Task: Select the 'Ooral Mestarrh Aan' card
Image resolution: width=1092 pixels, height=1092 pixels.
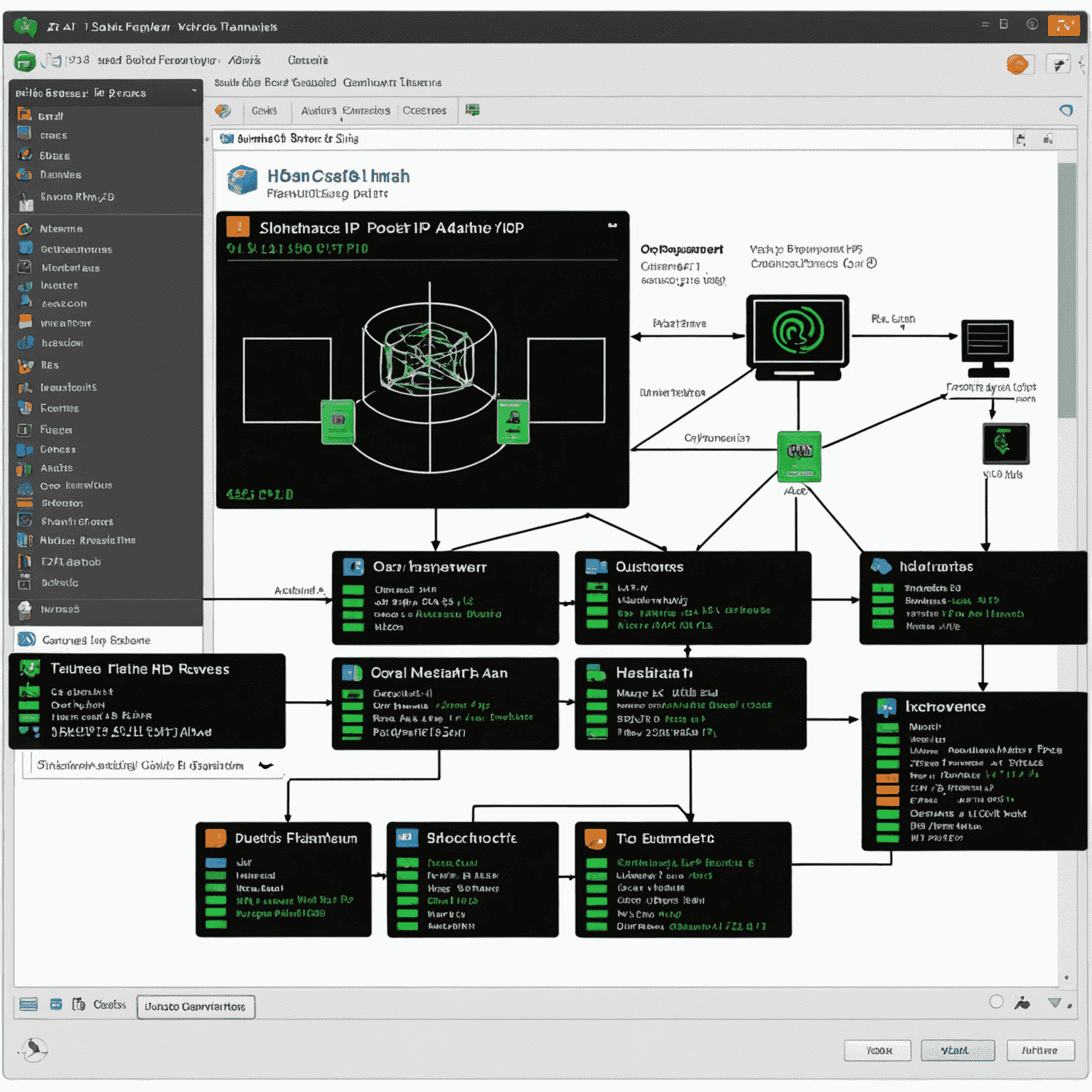Action: (x=445, y=704)
